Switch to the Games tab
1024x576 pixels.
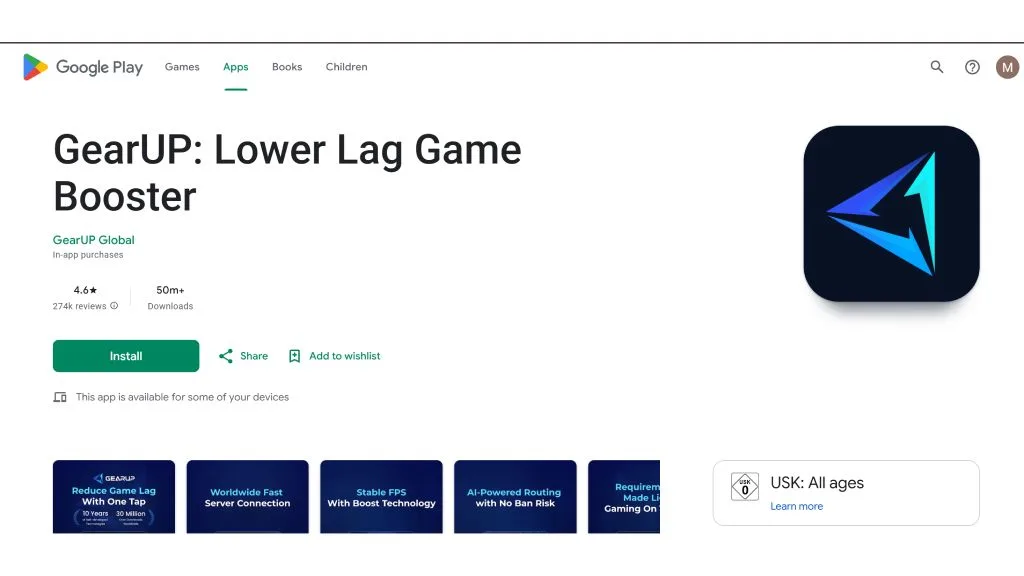point(182,67)
